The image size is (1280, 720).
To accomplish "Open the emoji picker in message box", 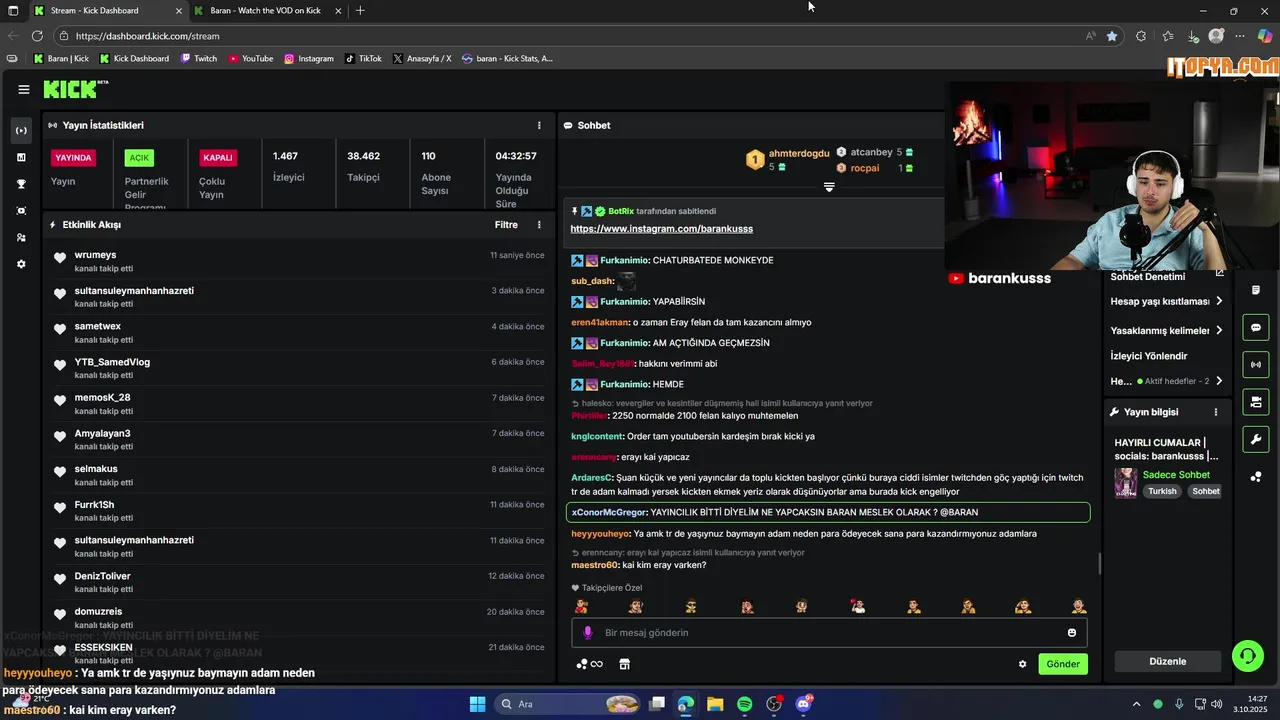I will pyautogui.click(x=1072, y=633).
